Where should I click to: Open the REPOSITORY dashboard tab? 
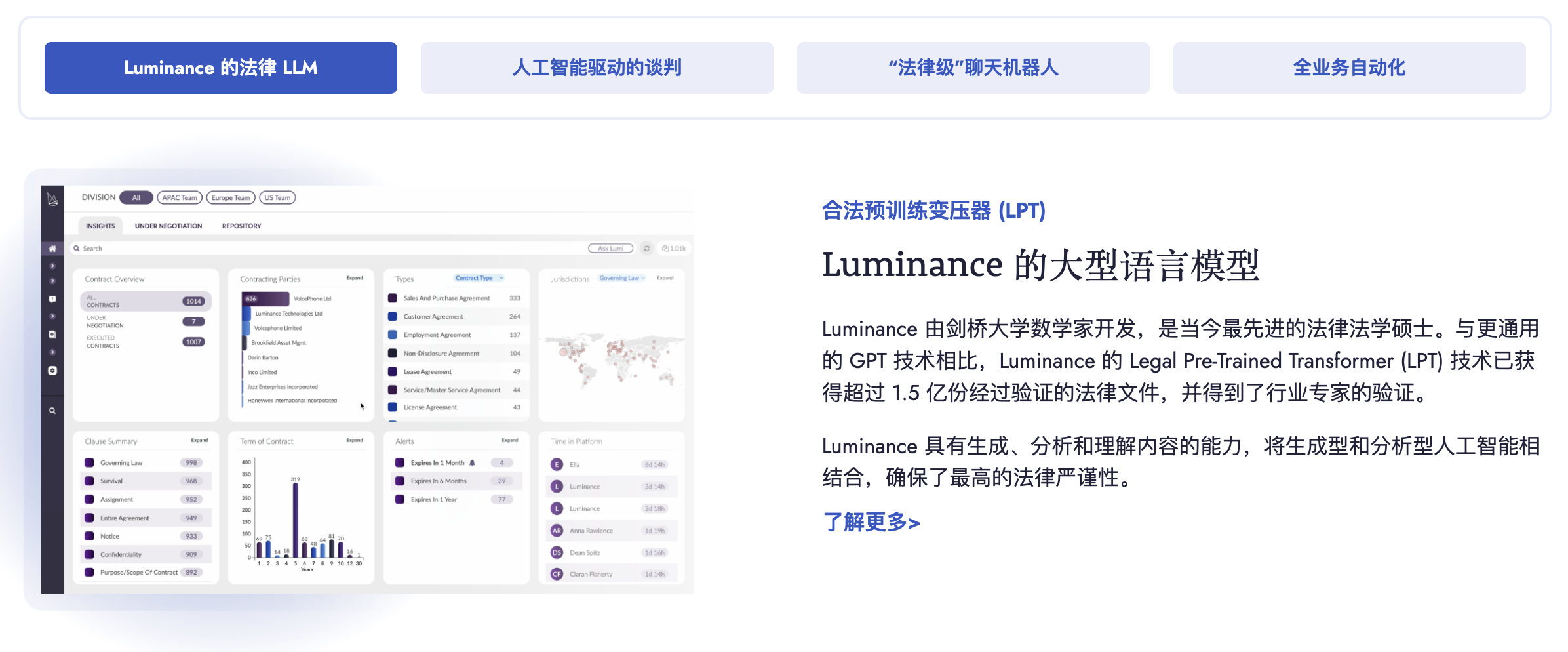tap(241, 226)
